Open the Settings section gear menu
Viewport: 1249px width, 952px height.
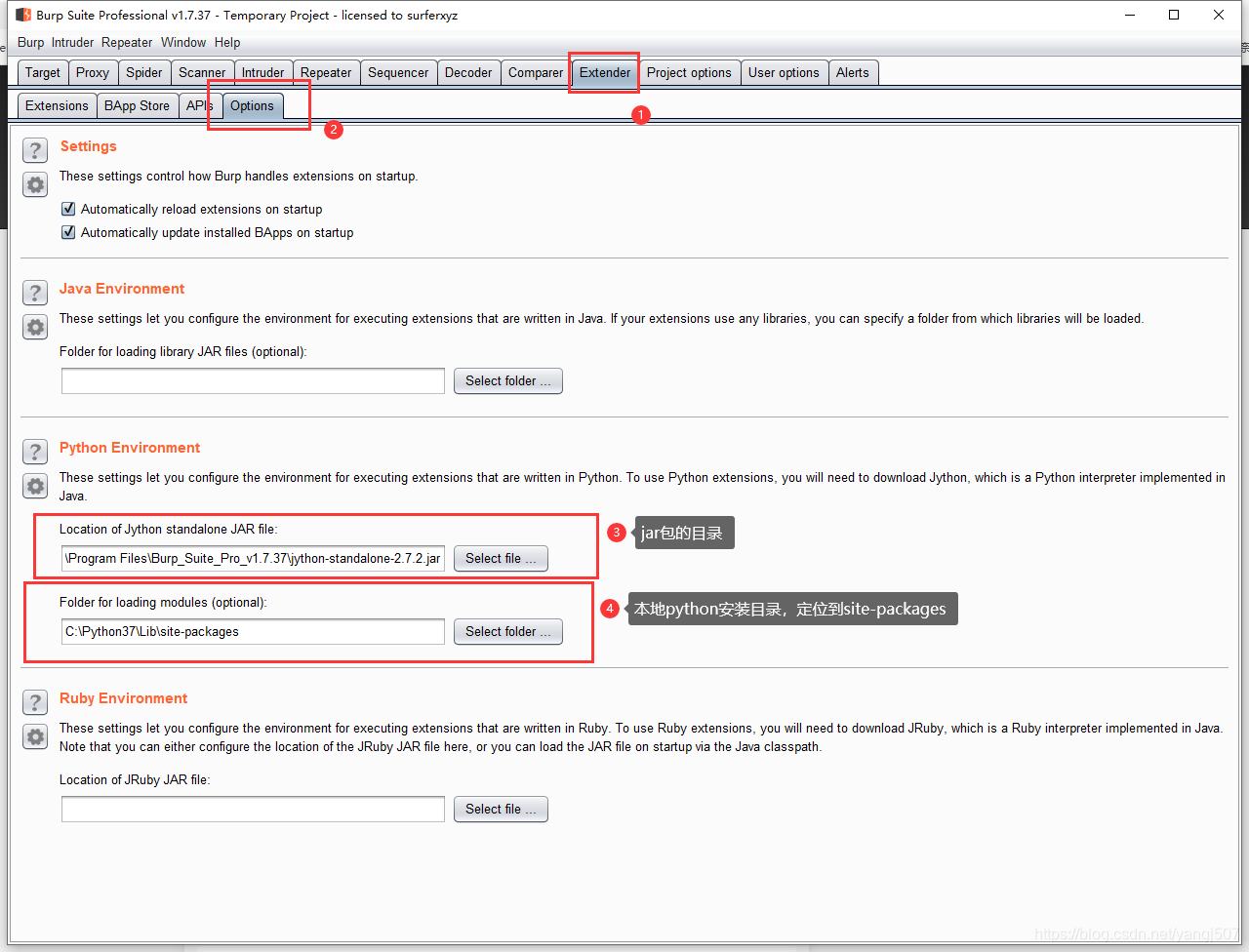[35, 184]
